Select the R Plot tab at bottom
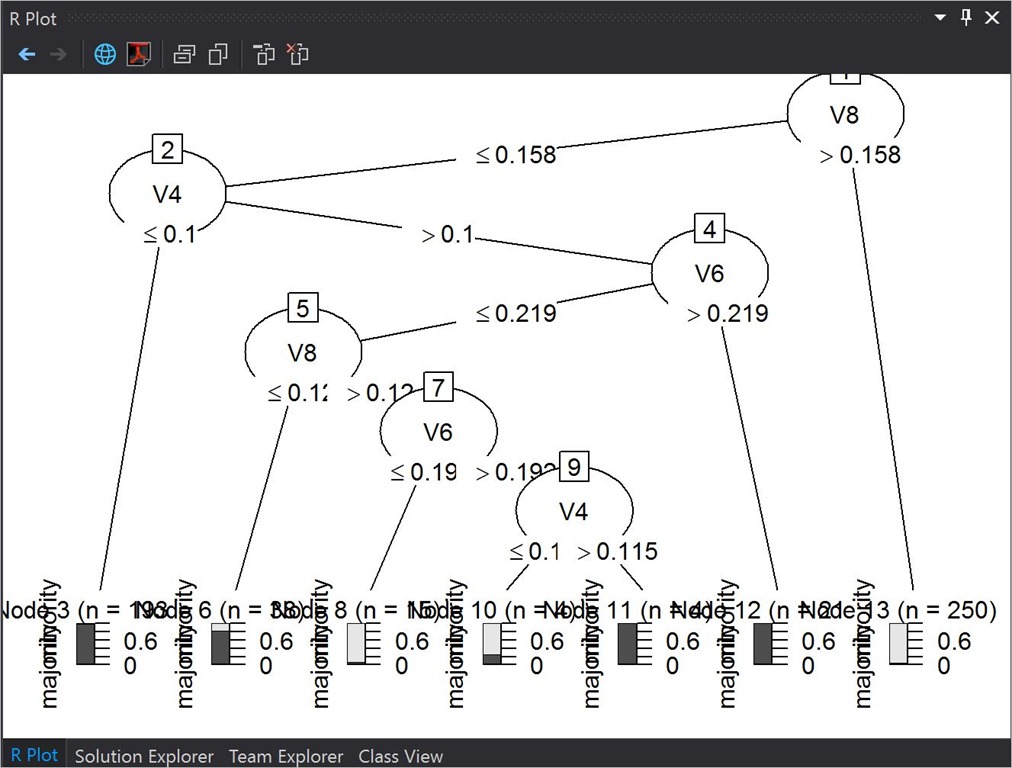1012x768 pixels. click(x=34, y=756)
